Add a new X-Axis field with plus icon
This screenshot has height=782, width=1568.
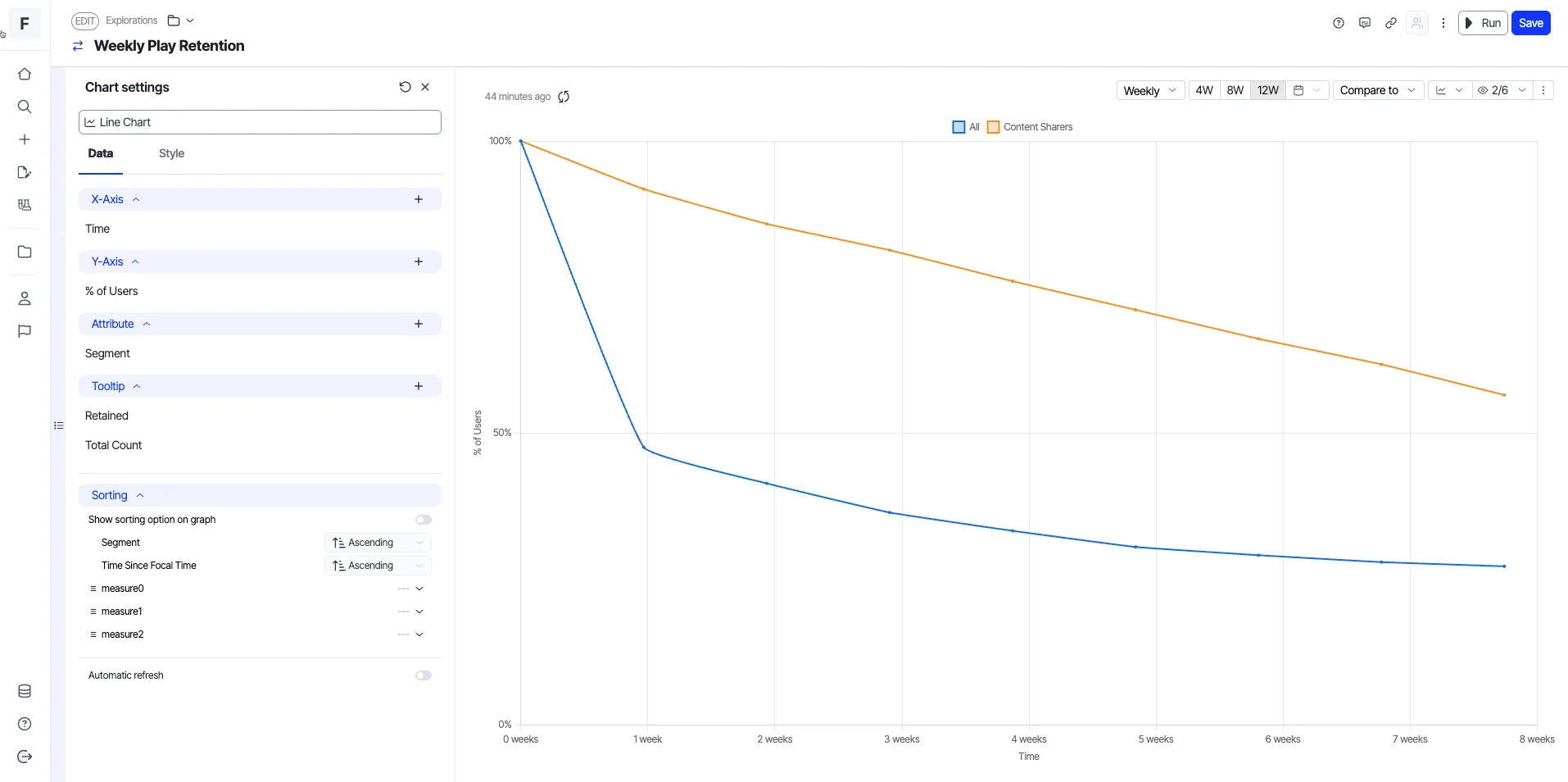click(x=419, y=199)
